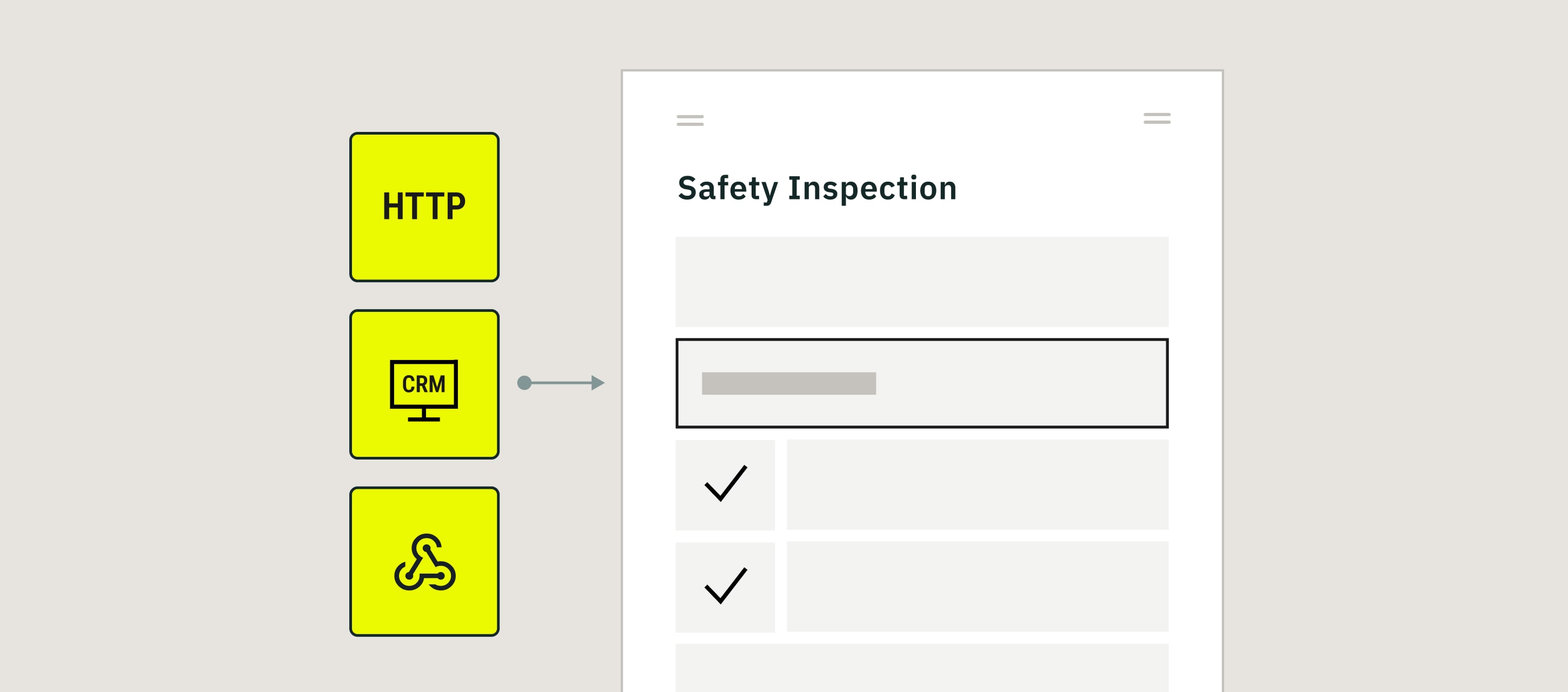The width and height of the screenshot is (1568, 692).
Task: Click the partially visible bottom gray block
Action: (921, 668)
